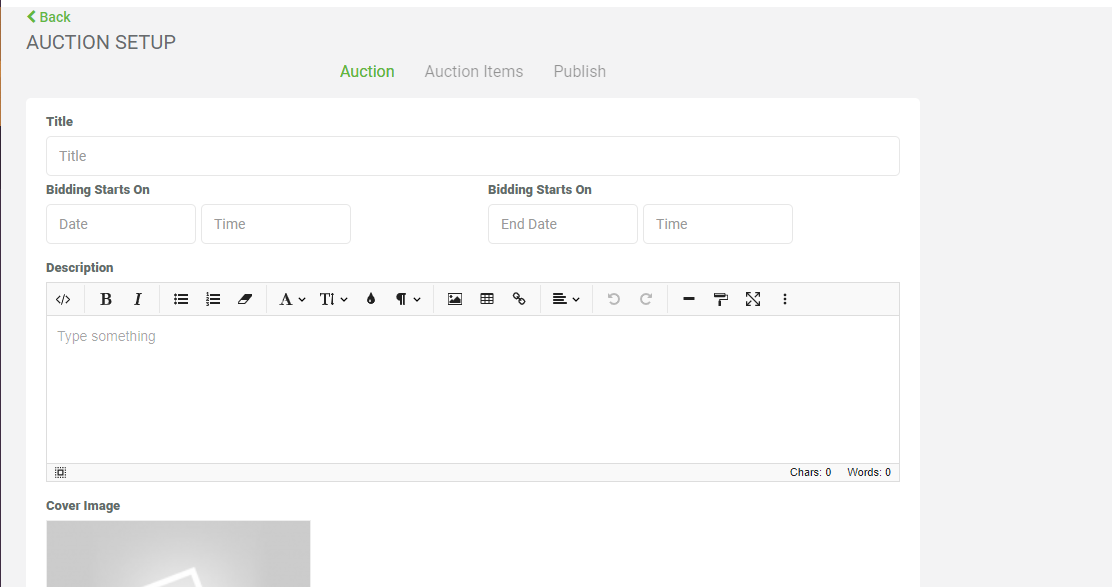Toggle bold formatting
This screenshot has height=587, width=1112.
[x=106, y=299]
